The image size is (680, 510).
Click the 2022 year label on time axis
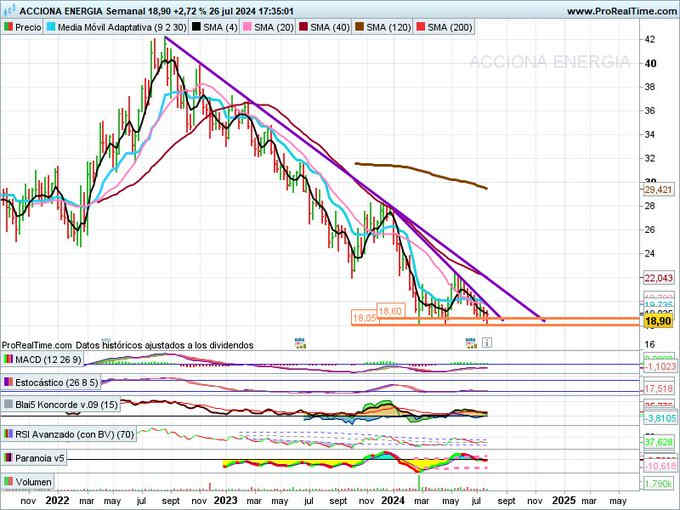tap(57, 500)
